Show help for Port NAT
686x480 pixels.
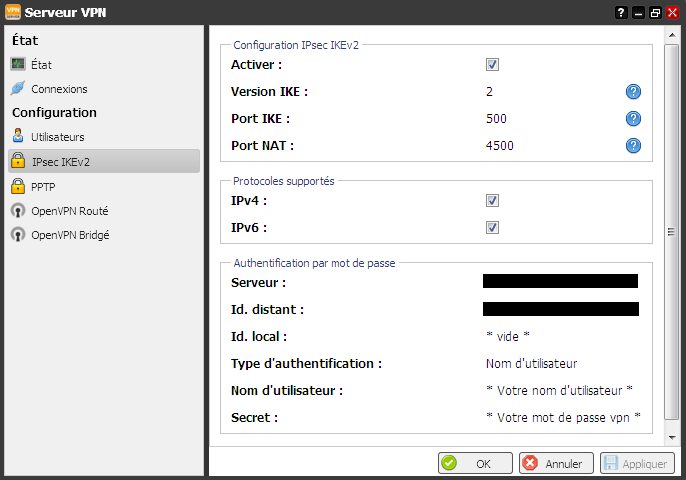633,146
